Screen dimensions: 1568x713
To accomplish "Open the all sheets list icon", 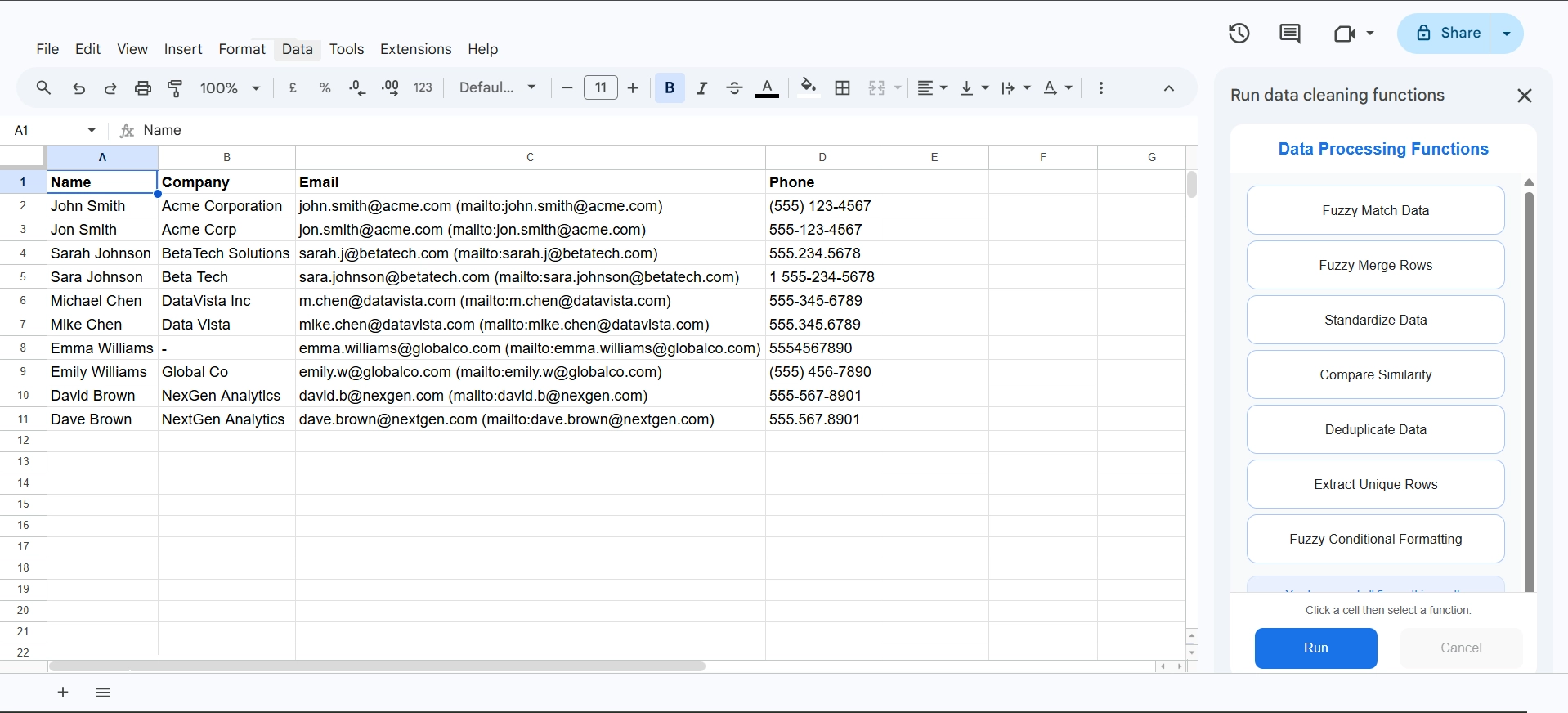I will pyautogui.click(x=103, y=693).
